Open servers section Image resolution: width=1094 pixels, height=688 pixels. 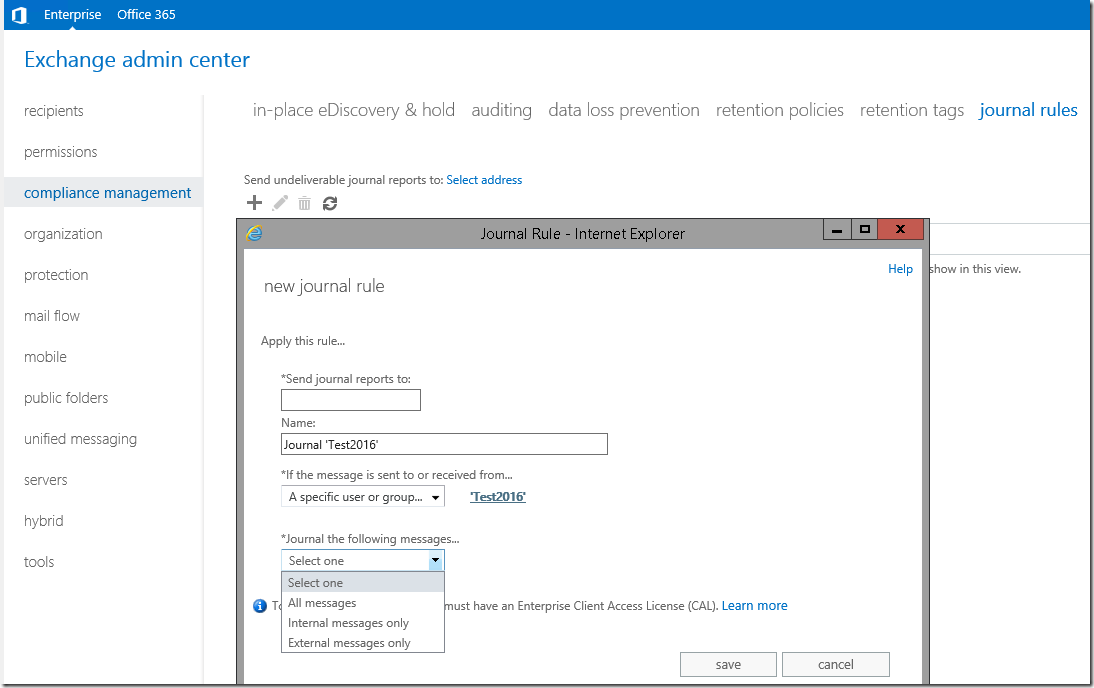click(x=45, y=480)
